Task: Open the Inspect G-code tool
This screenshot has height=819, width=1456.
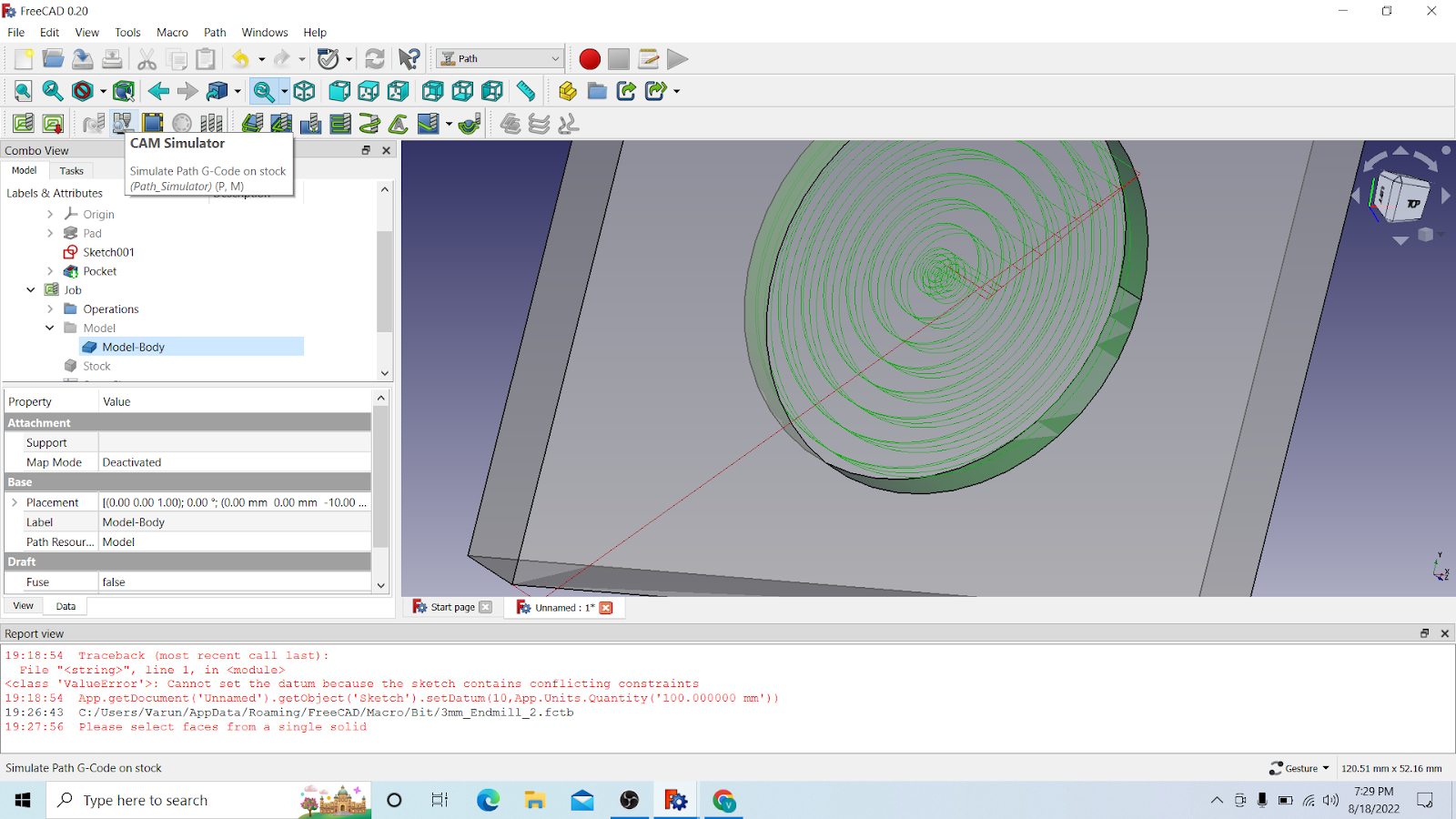Action: pos(94,123)
